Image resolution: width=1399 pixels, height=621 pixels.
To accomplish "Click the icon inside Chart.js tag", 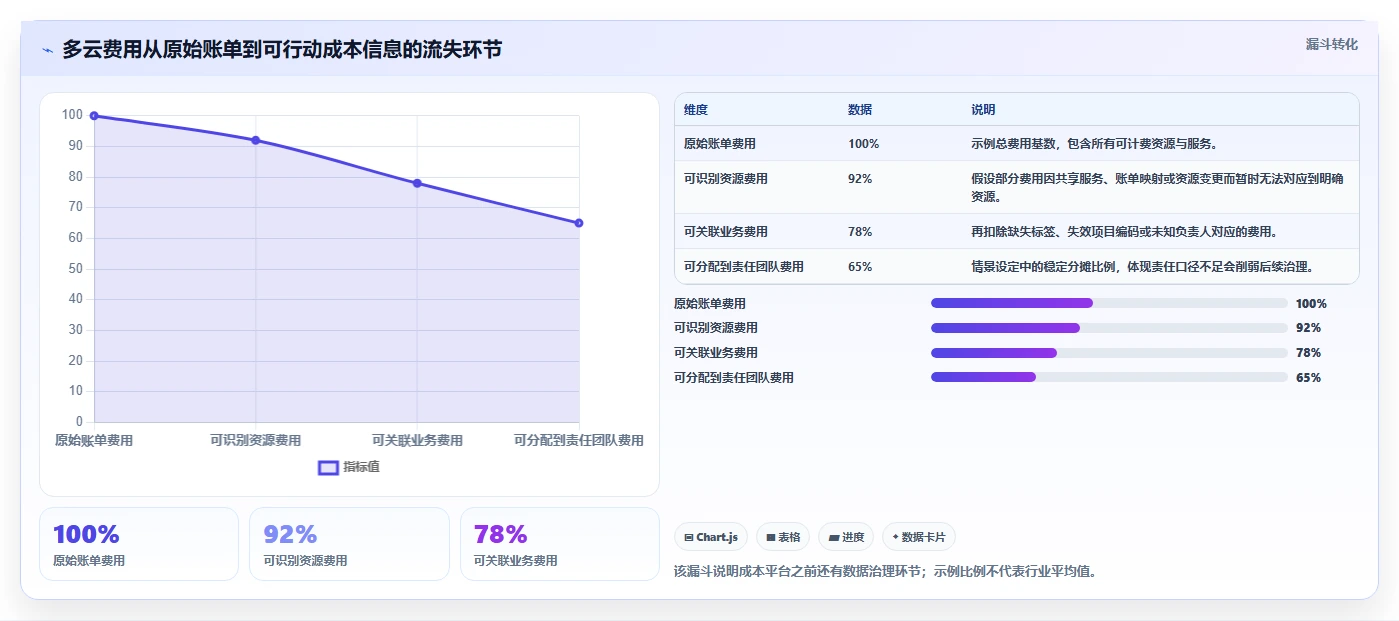I will coord(689,538).
